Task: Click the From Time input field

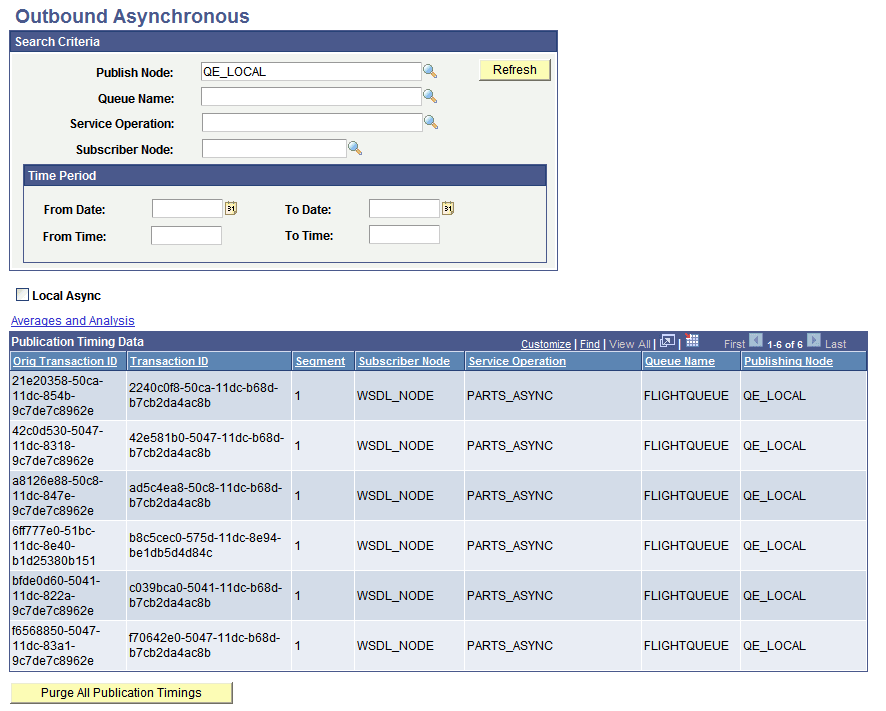Action: tap(186, 235)
